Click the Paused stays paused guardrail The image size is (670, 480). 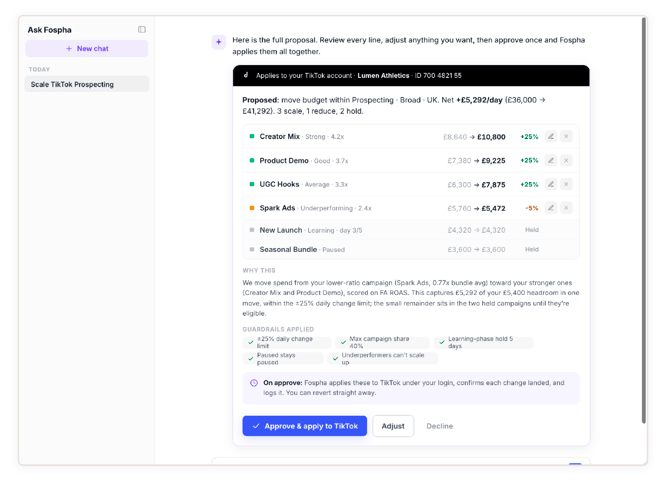283,359
